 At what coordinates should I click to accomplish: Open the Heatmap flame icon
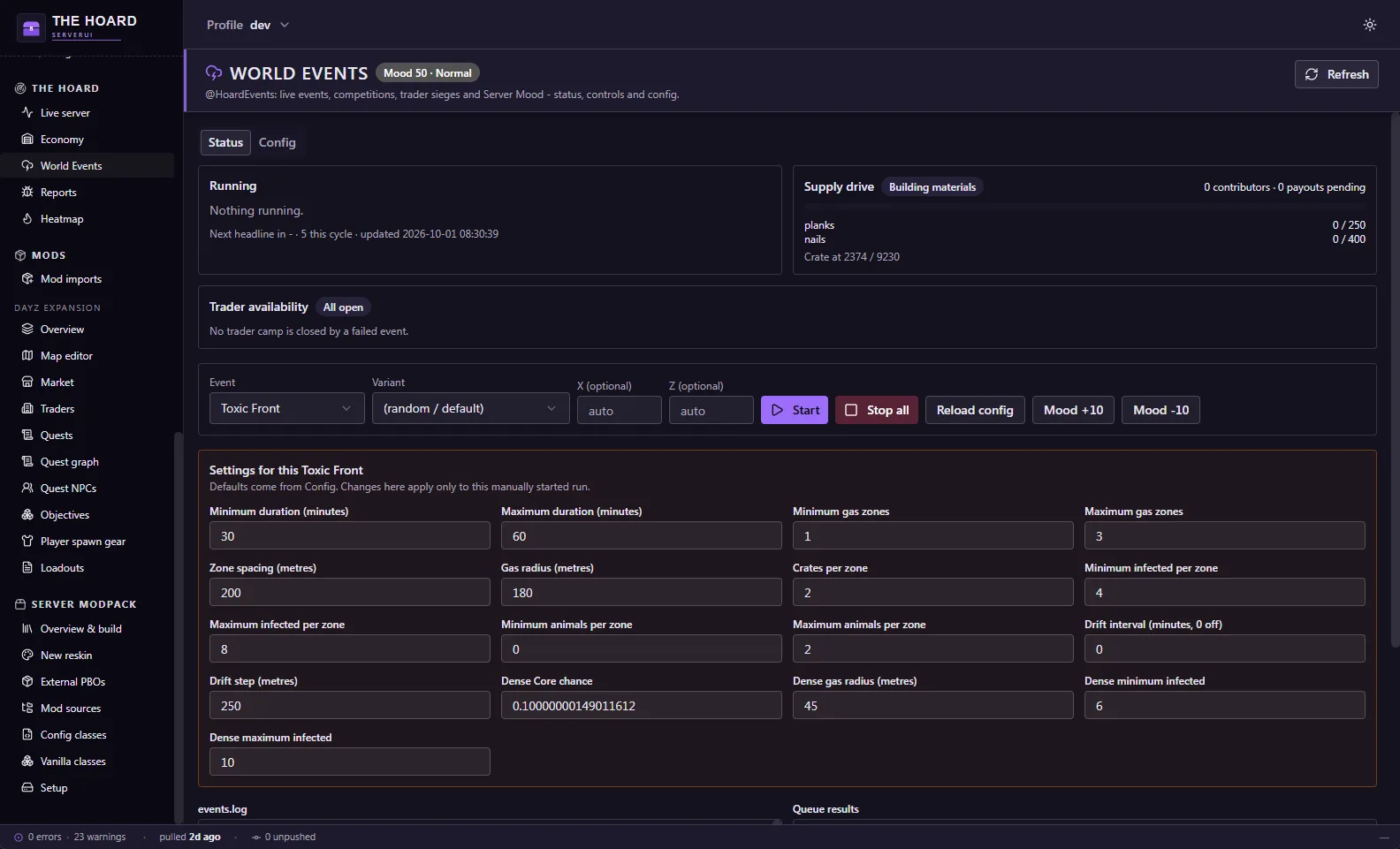27,219
